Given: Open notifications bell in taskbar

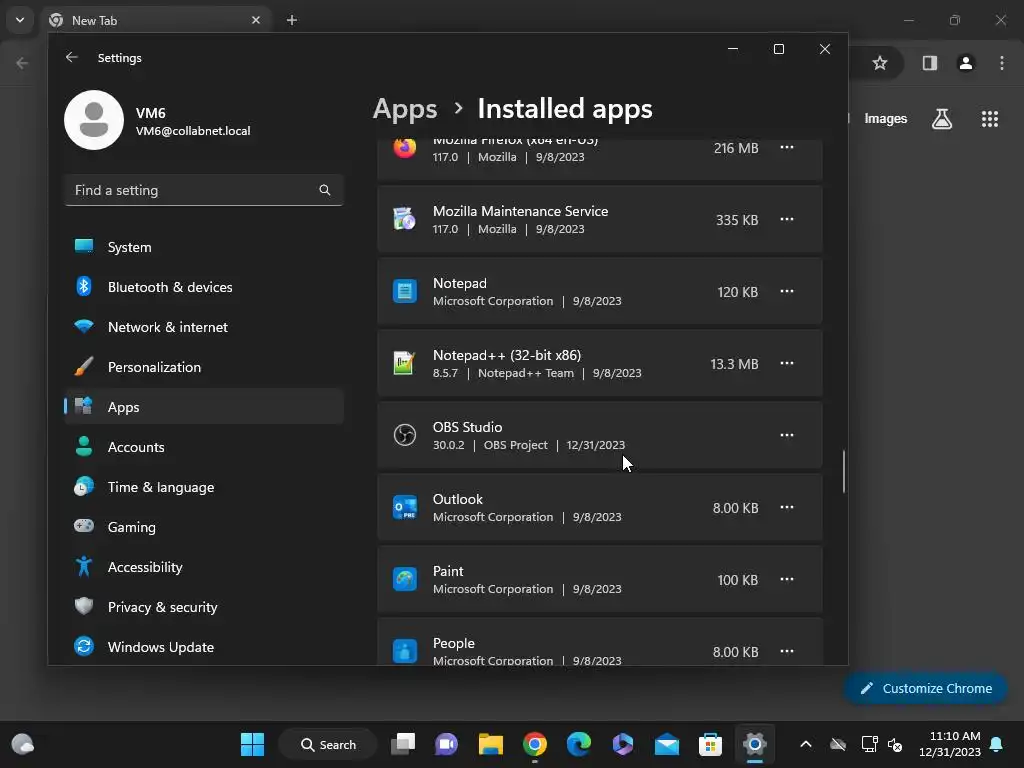Looking at the screenshot, I should point(997,744).
